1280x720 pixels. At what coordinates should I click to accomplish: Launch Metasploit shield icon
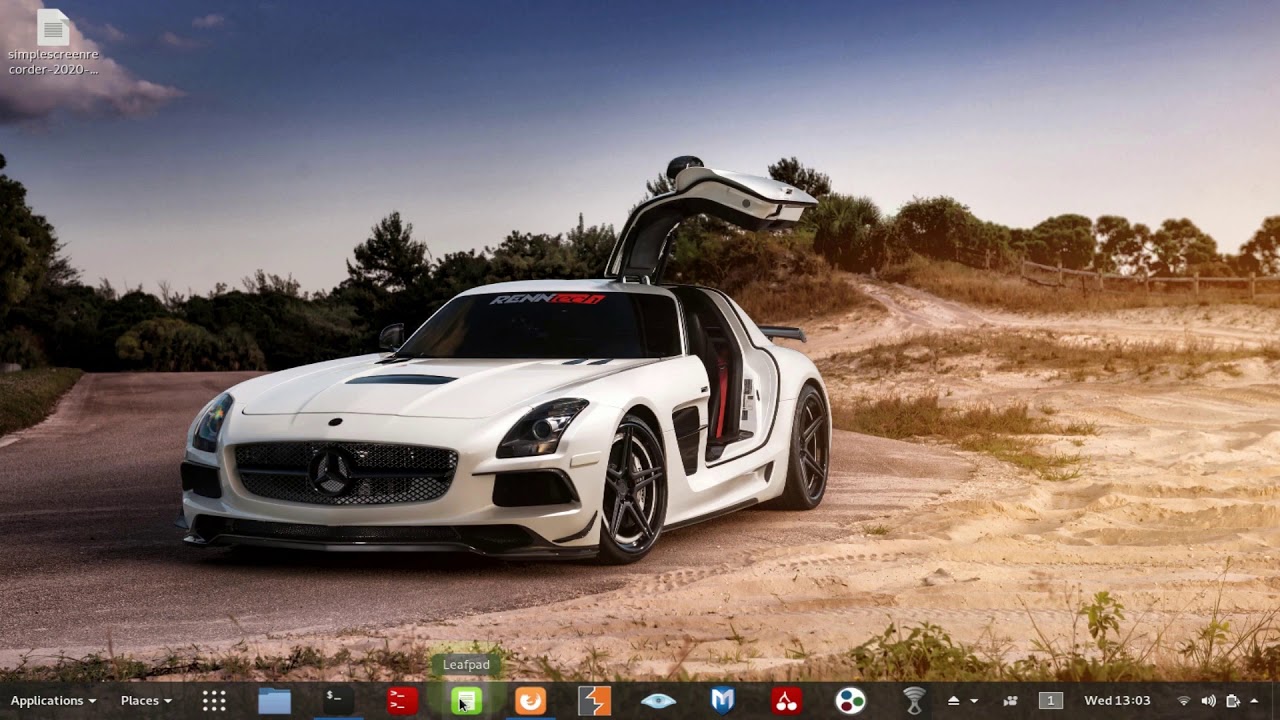(722, 701)
